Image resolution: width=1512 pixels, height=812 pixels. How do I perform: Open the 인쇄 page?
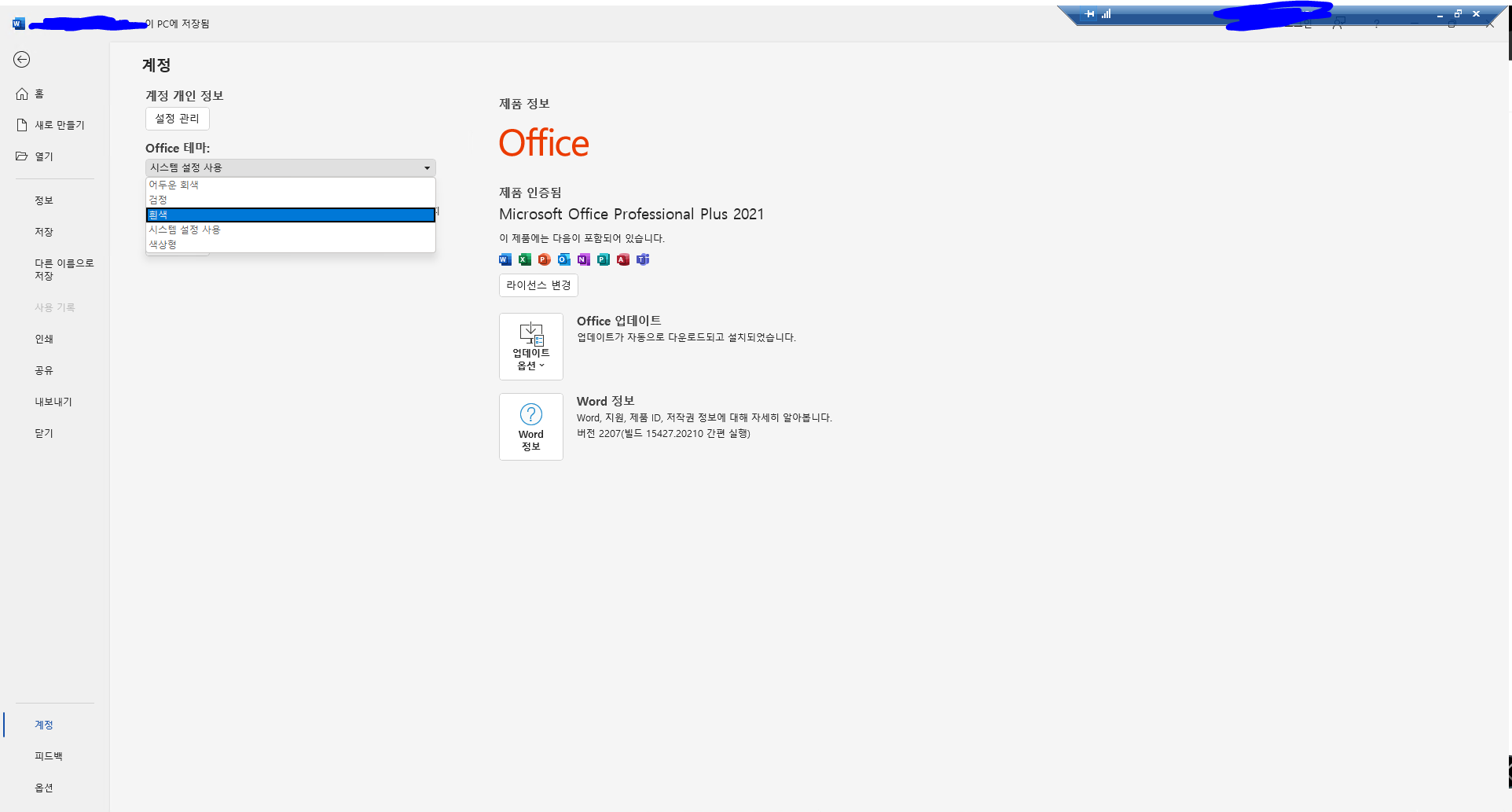pyautogui.click(x=44, y=339)
